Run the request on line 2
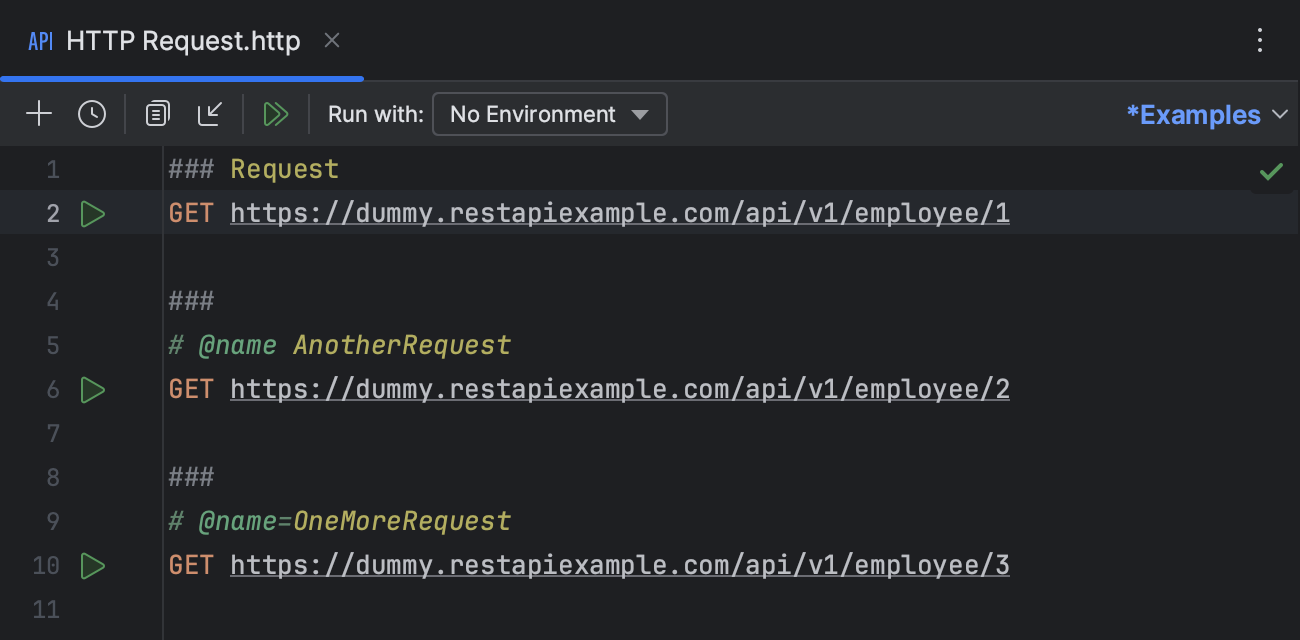 click(92, 213)
